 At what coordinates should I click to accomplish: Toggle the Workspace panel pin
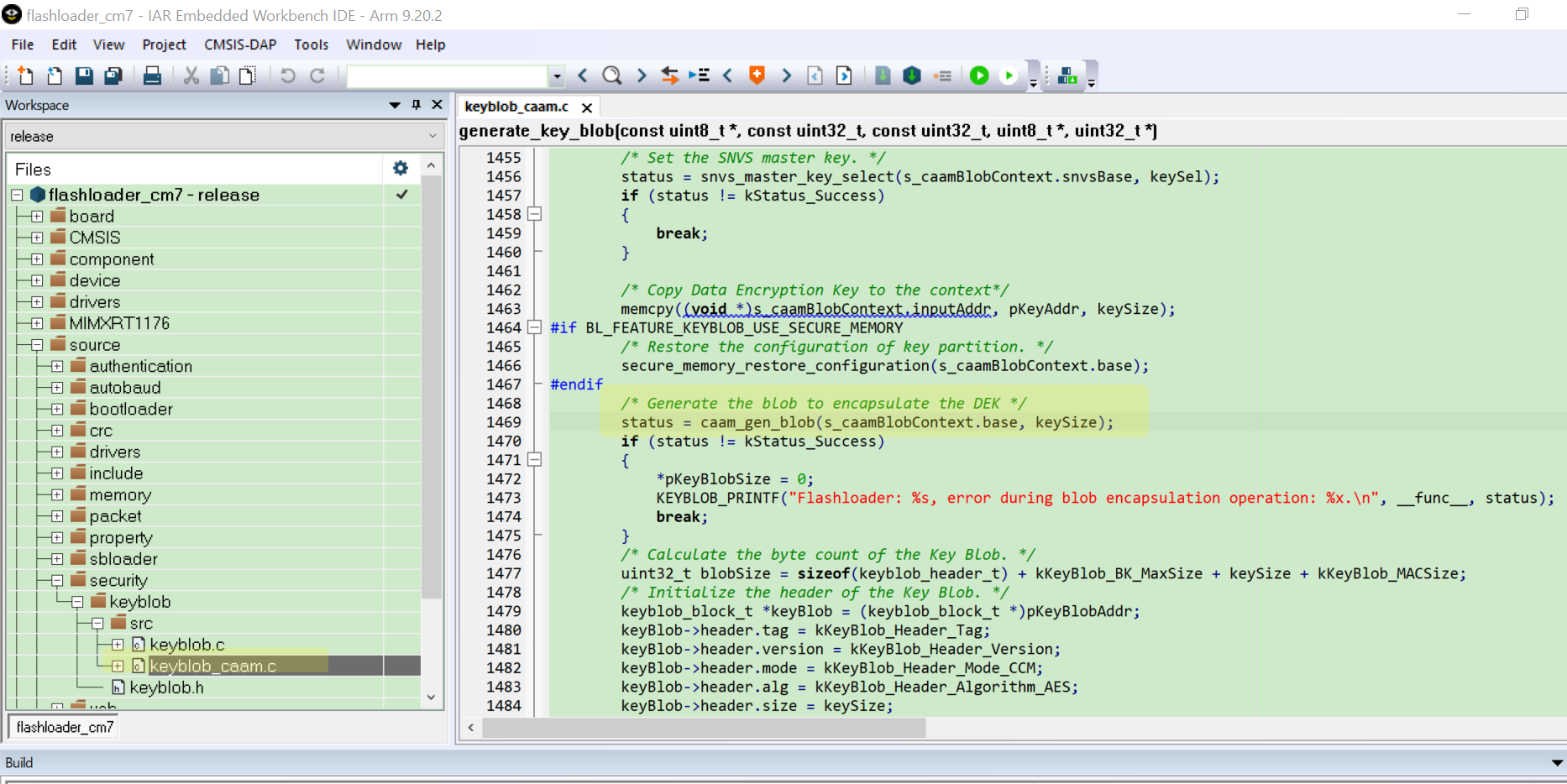coord(416,105)
